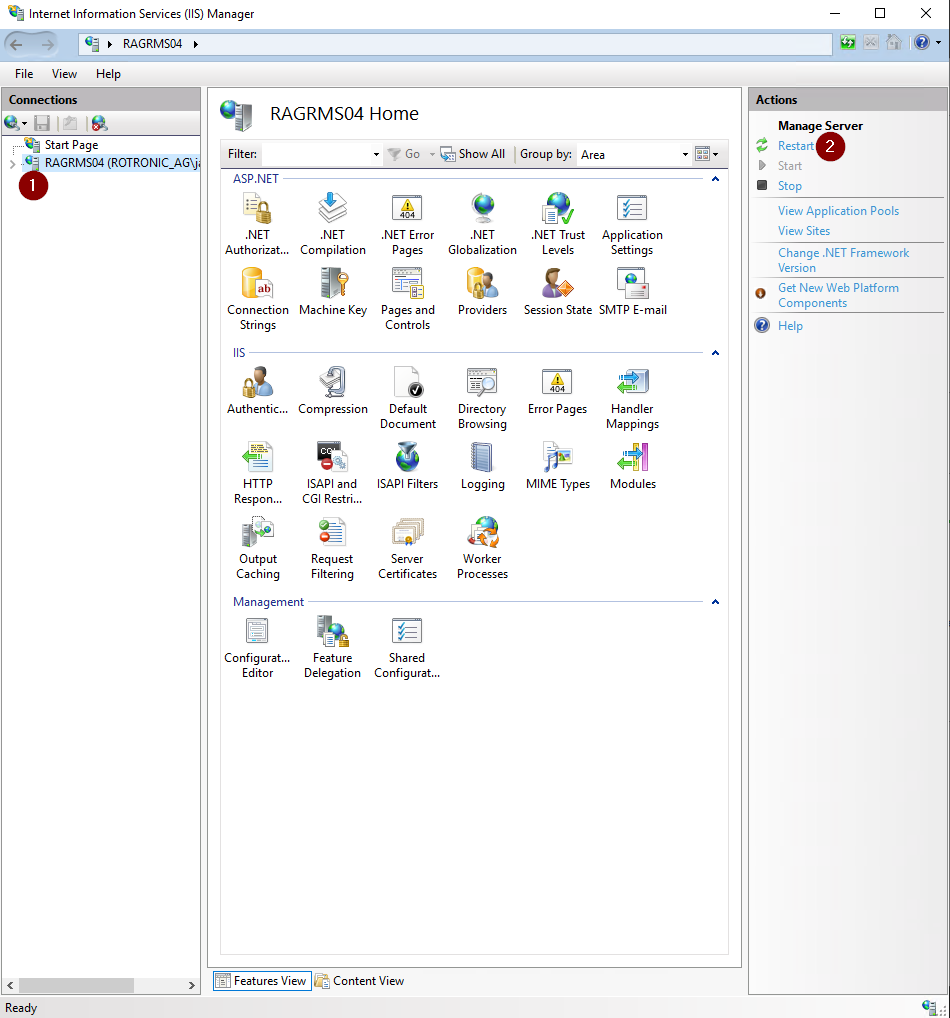Open Compression feature
This screenshot has width=950, height=1018.
pos(332,391)
